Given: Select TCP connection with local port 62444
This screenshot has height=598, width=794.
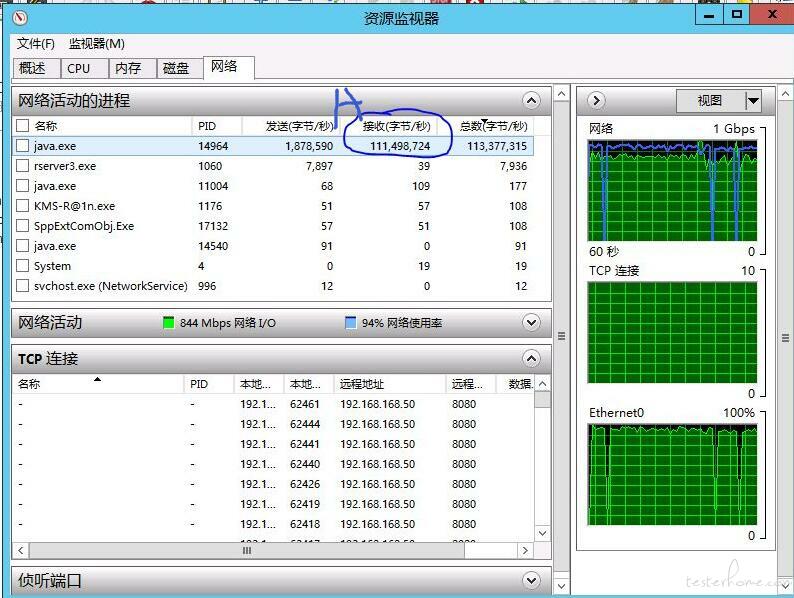Looking at the screenshot, I should pos(273,424).
